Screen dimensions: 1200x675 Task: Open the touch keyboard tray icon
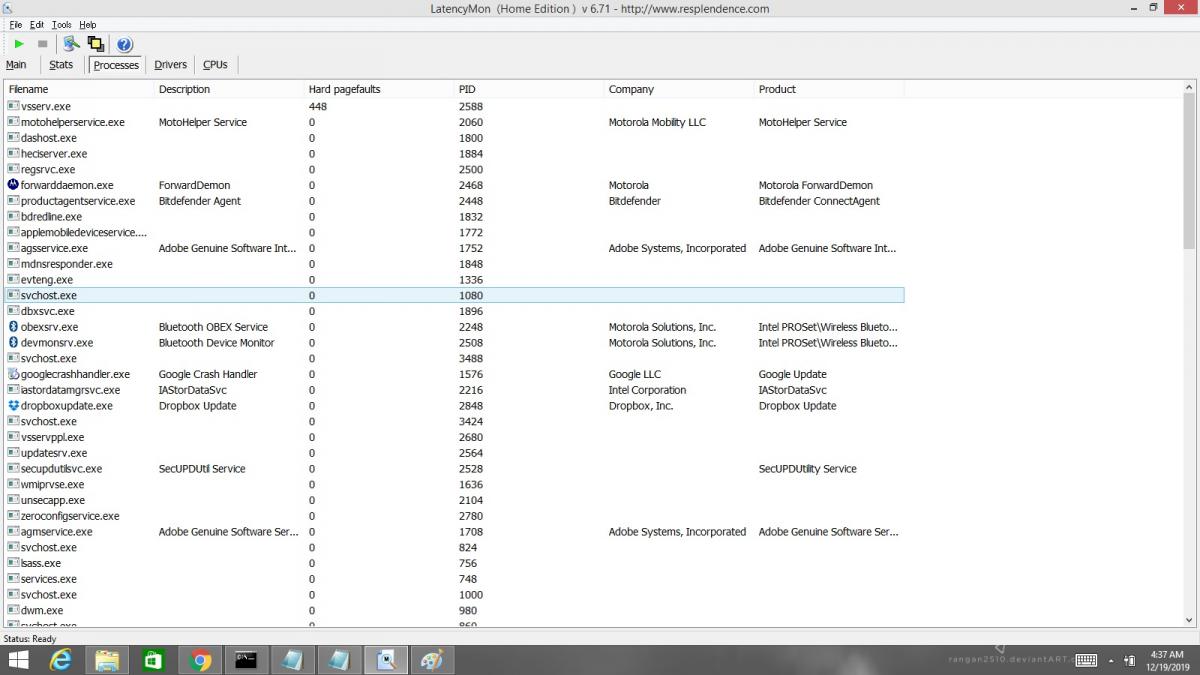click(x=1086, y=660)
